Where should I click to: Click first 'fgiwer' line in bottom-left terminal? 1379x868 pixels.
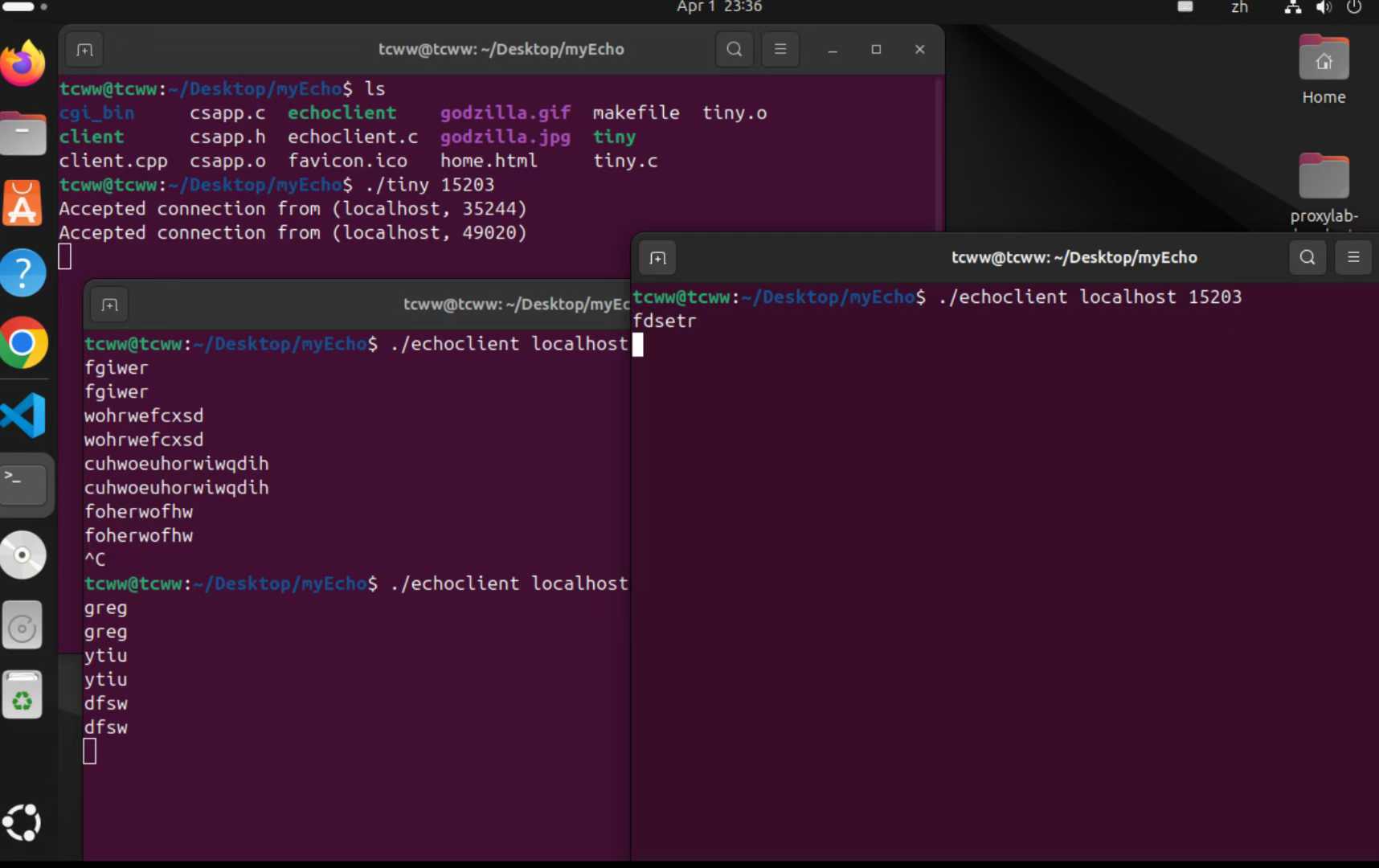pyautogui.click(x=117, y=368)
